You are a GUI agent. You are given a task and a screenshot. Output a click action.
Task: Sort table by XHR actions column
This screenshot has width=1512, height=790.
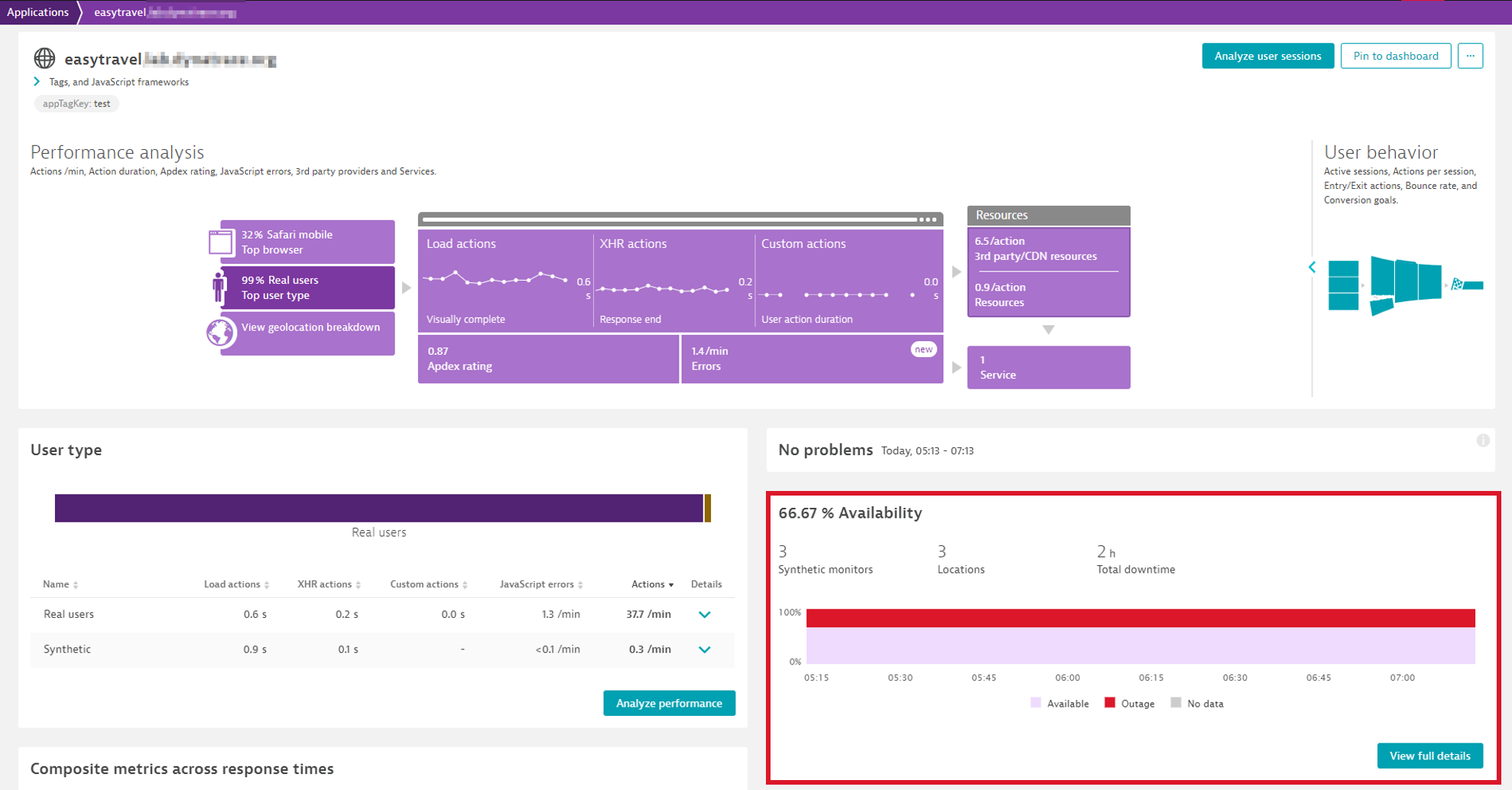(329, 584)
